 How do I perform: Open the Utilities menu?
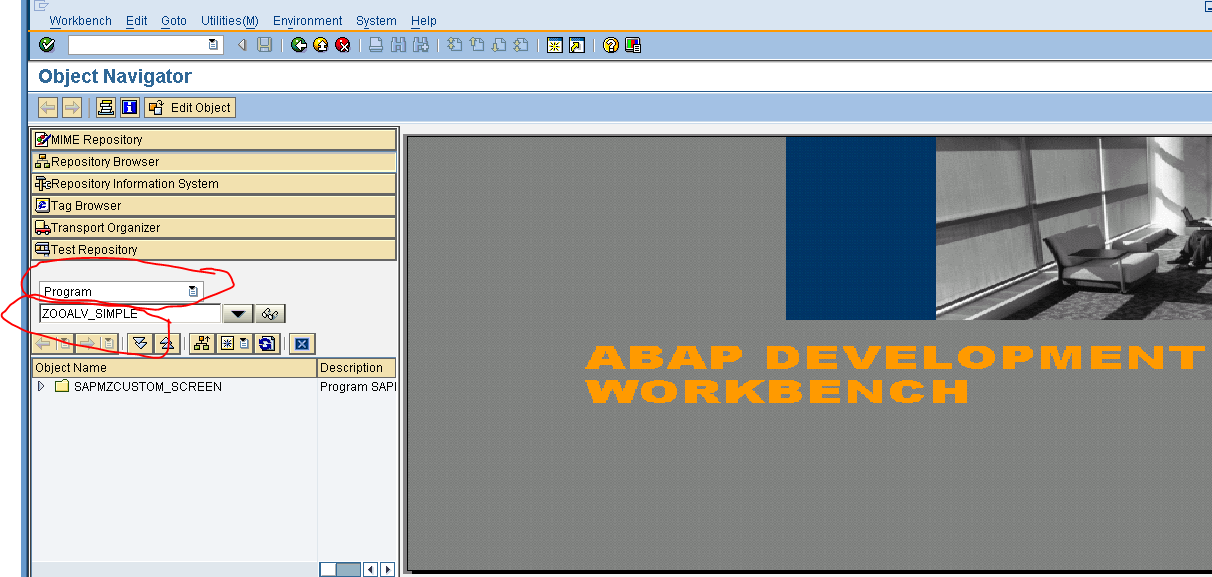[x=229, y=20]
